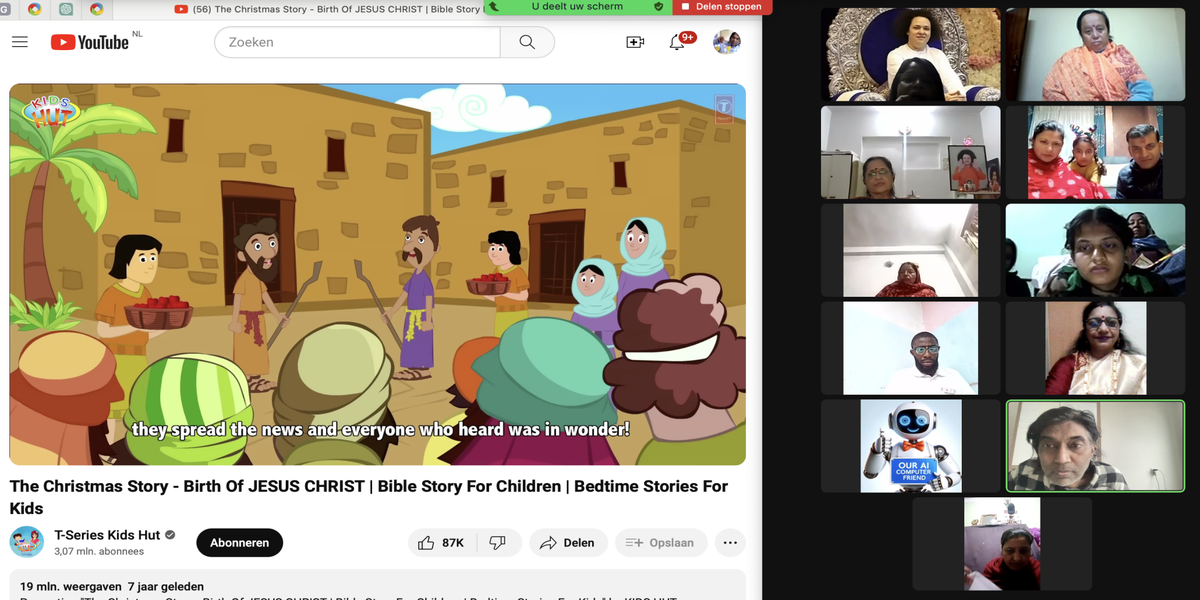Select the green-highlighted active speaker video tile
The height and width of the screenshot is (600, 1200).
click(1095, 446)
